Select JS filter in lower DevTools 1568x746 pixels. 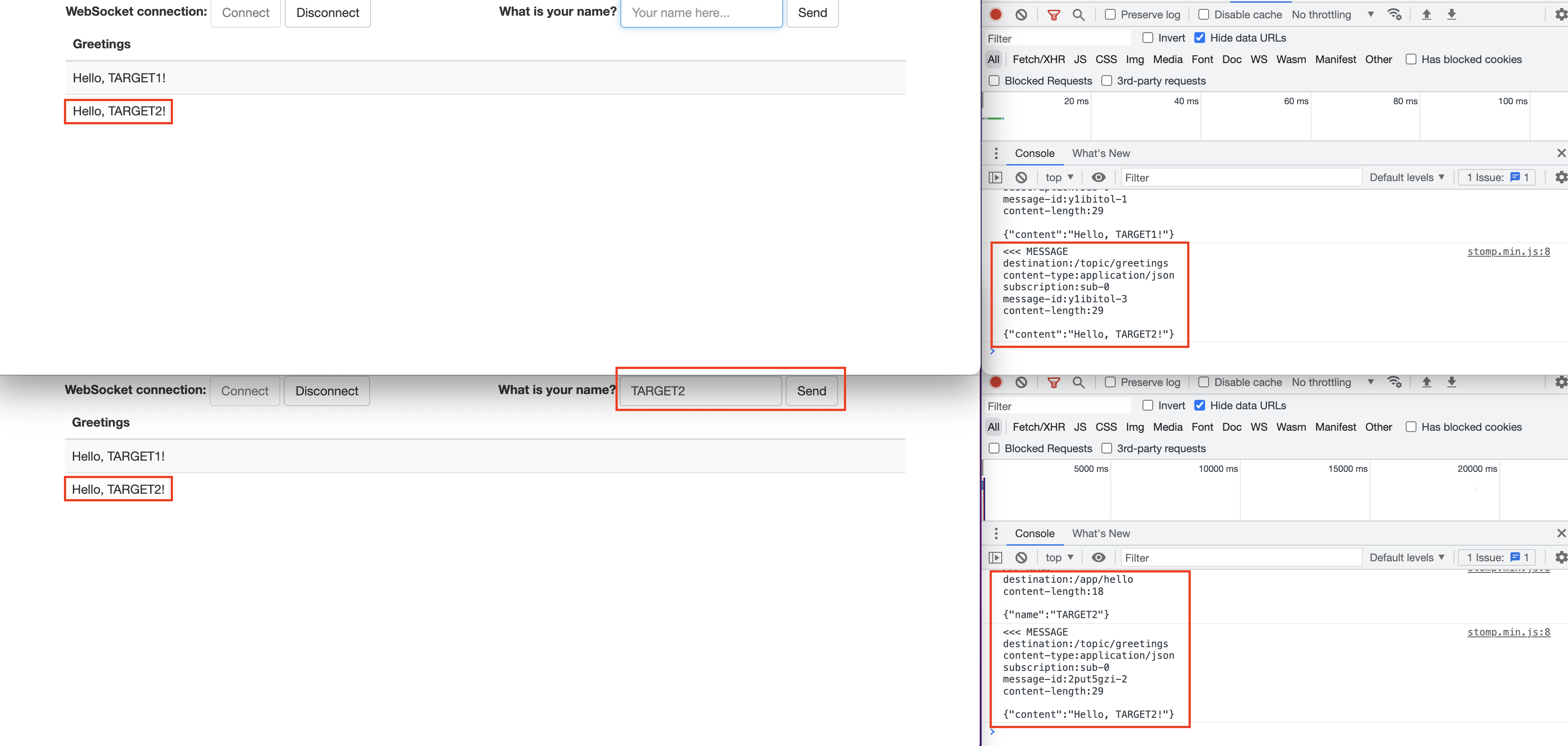[1080, 427]
